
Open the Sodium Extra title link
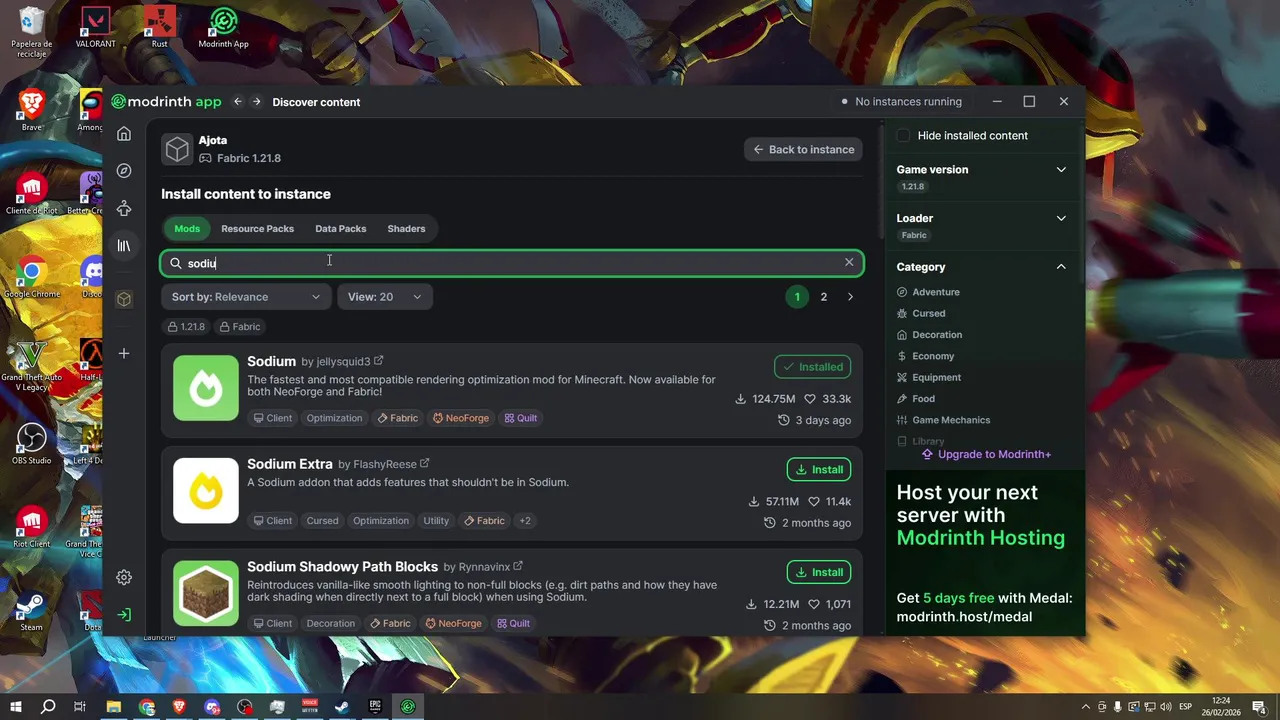(290, 464)
